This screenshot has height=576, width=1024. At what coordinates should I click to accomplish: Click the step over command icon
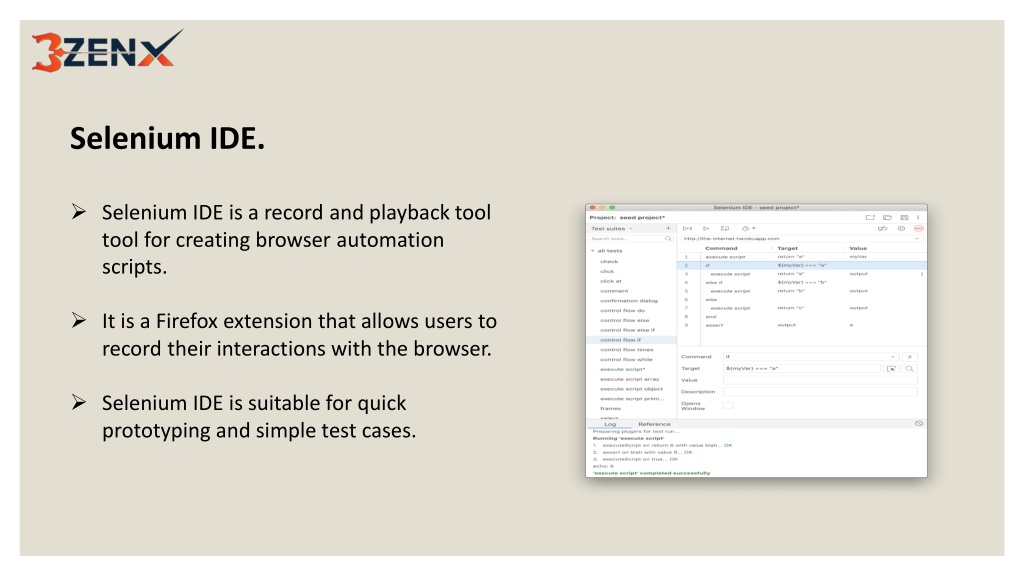tap(724, 229)
